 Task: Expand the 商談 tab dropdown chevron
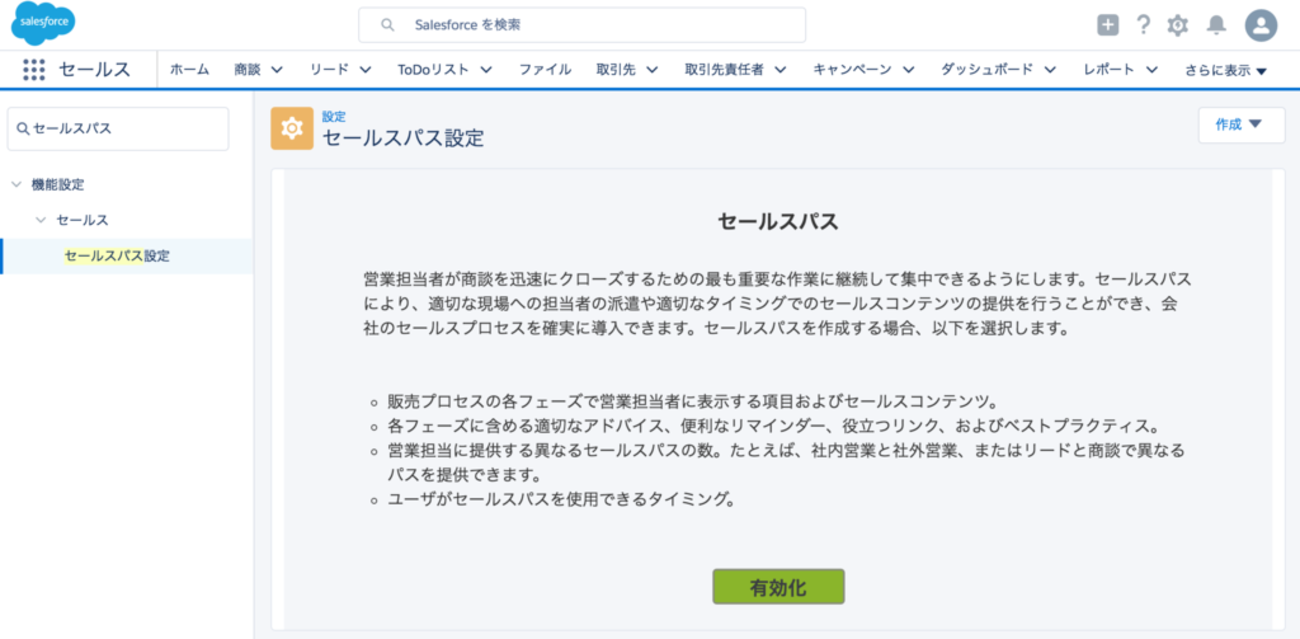click(277, 70)
